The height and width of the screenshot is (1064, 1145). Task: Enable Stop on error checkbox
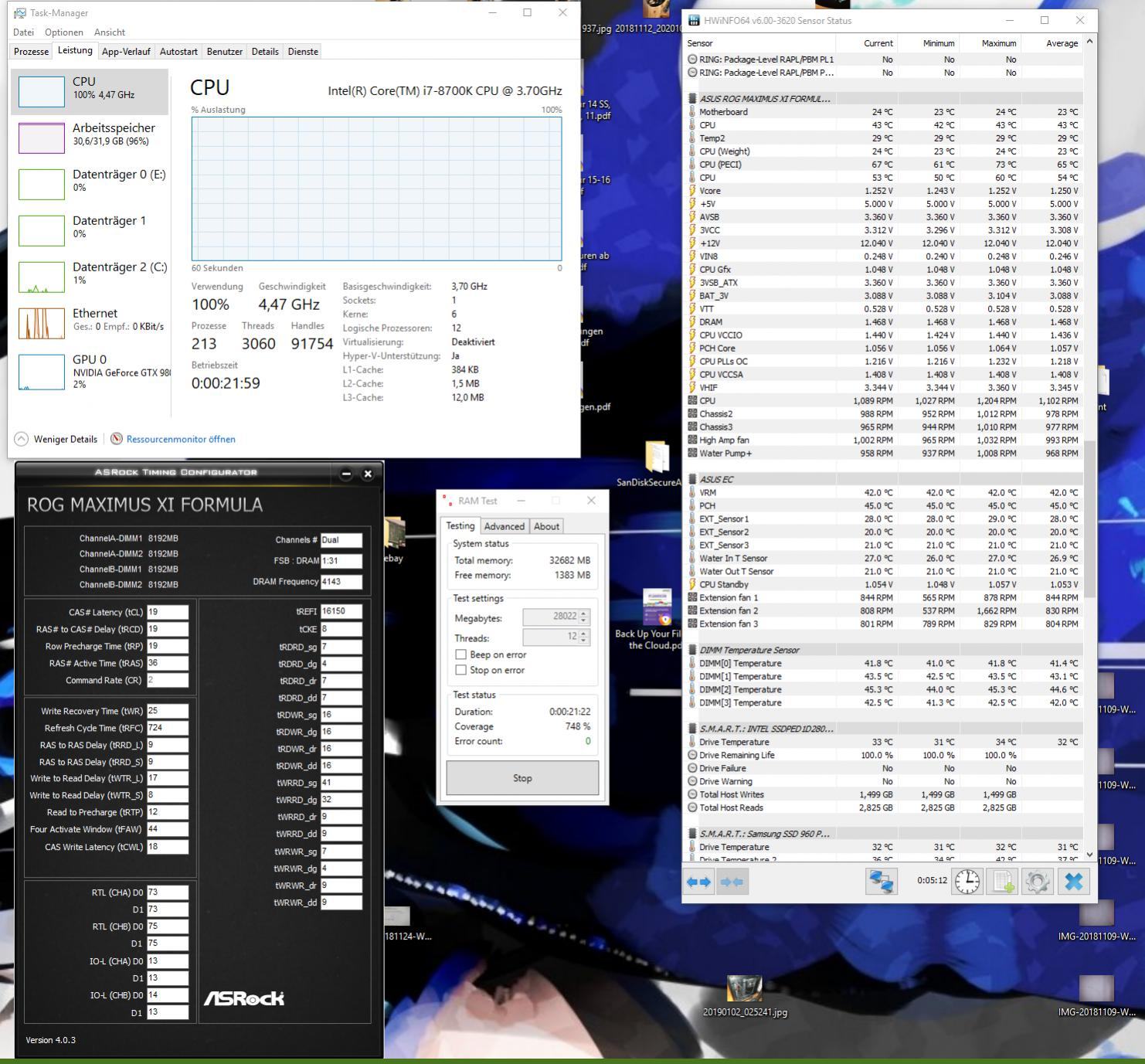[x=461, y=670]
